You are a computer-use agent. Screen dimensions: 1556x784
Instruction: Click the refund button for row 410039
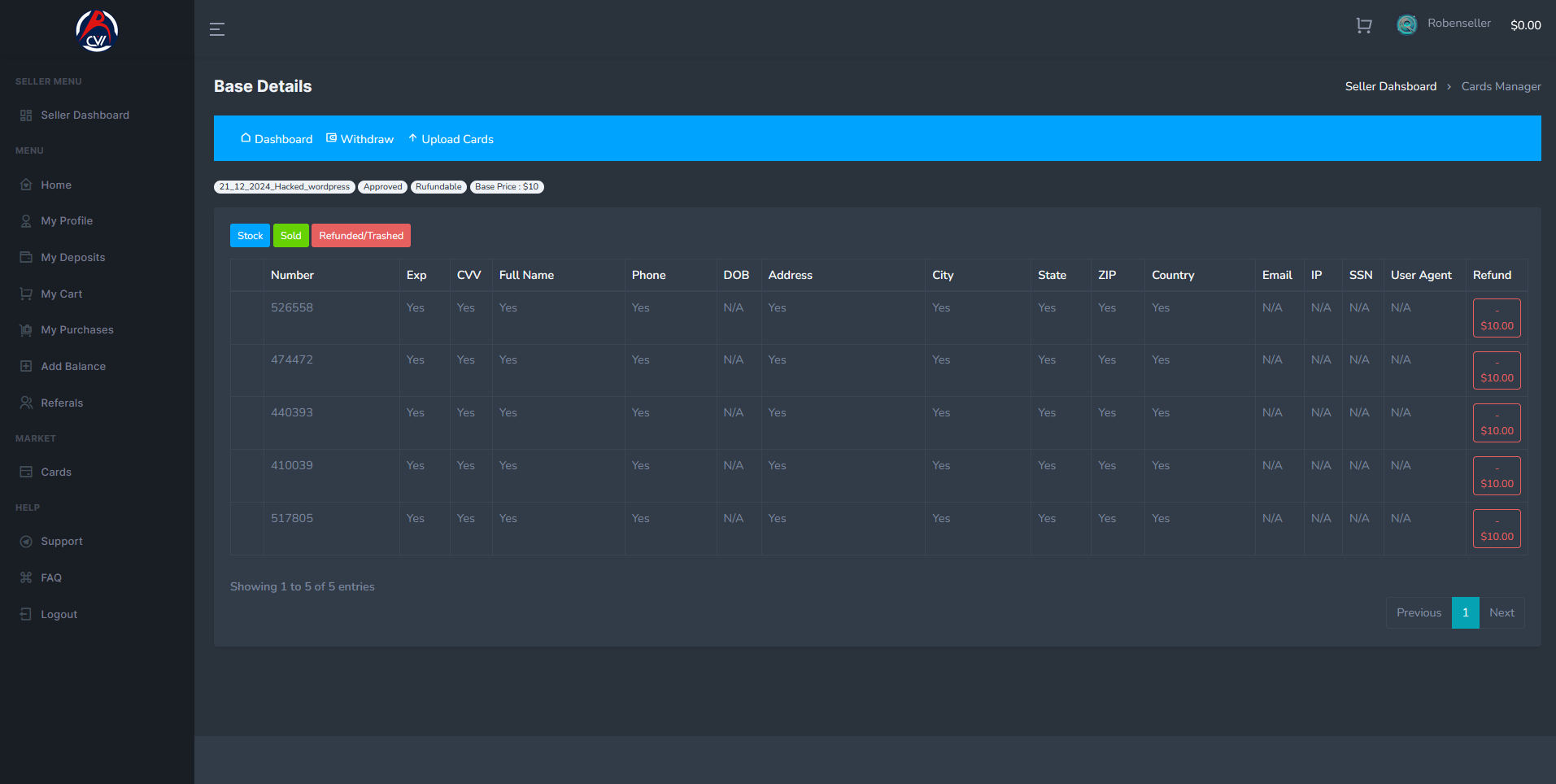point(1497,476)
